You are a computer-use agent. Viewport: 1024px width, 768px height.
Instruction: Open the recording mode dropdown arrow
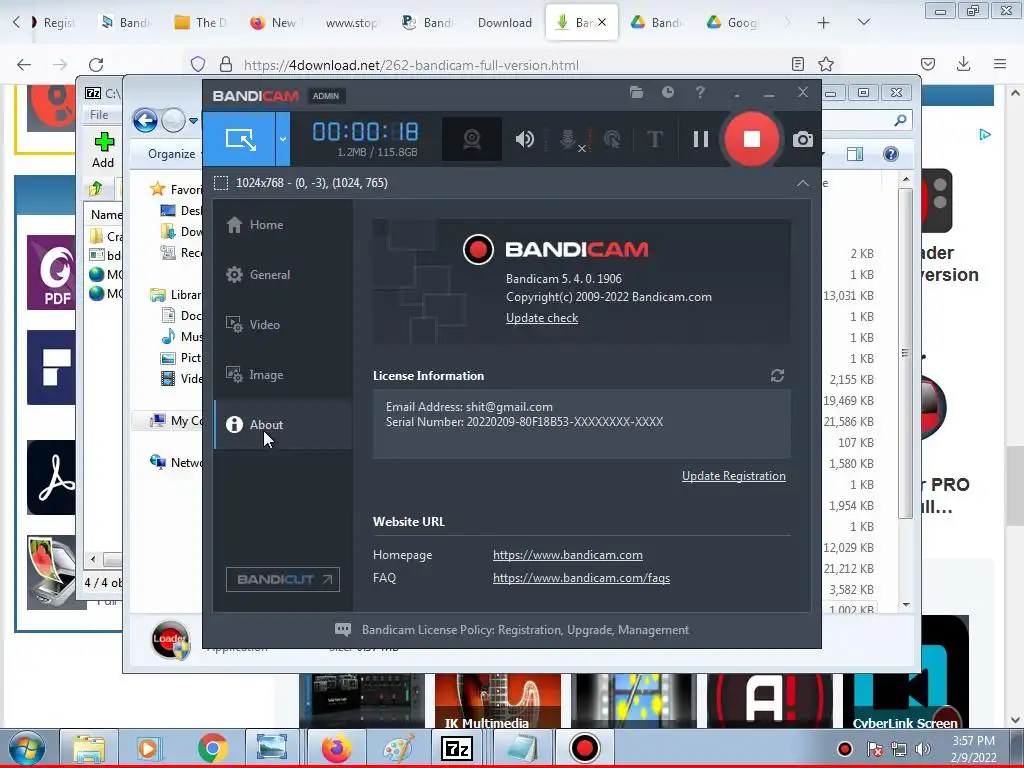[x=283, y=139]
